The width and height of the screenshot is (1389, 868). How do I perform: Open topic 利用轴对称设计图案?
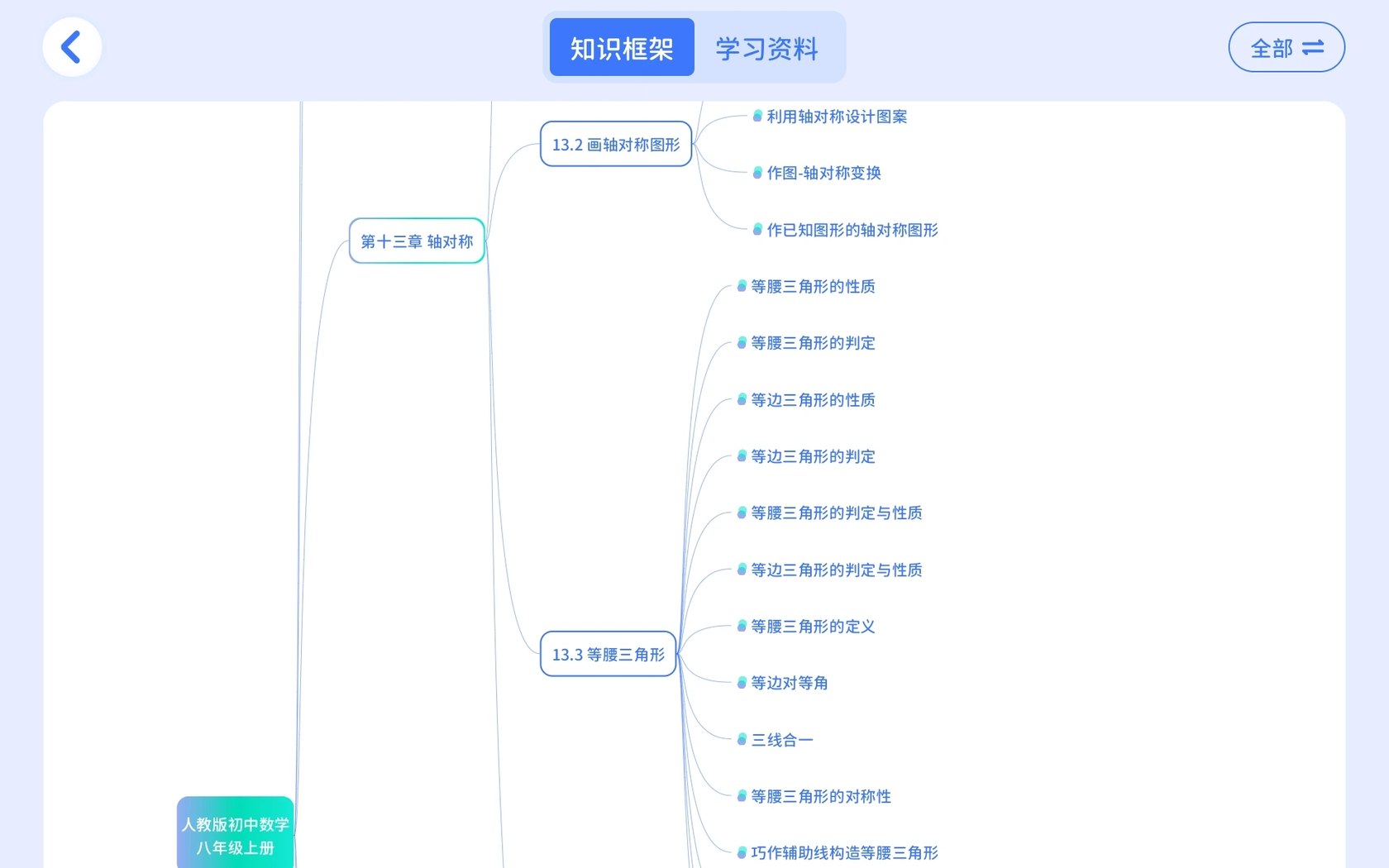click(x=837, y=117)
